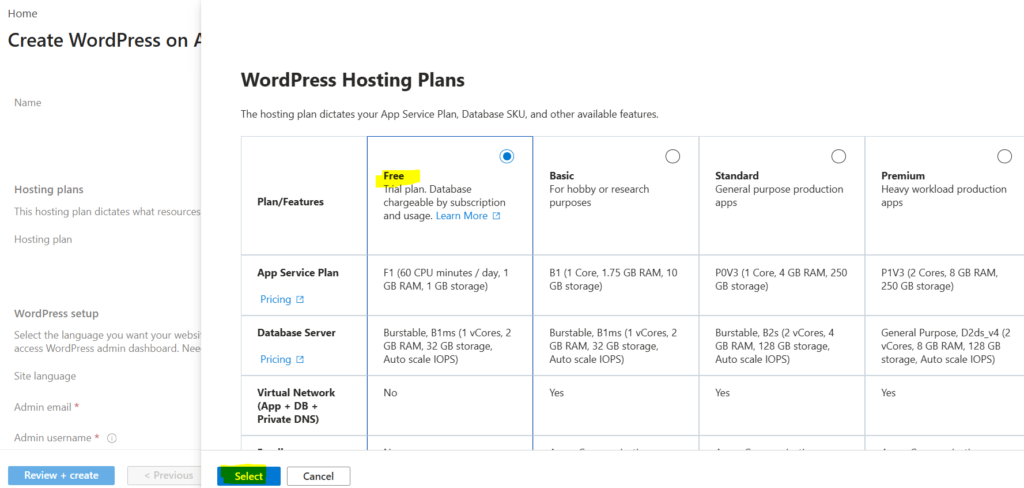Screen dimensions: 1024x488
Task: Click 'General purpose production apps' description
Action: [x=779, y=196]
